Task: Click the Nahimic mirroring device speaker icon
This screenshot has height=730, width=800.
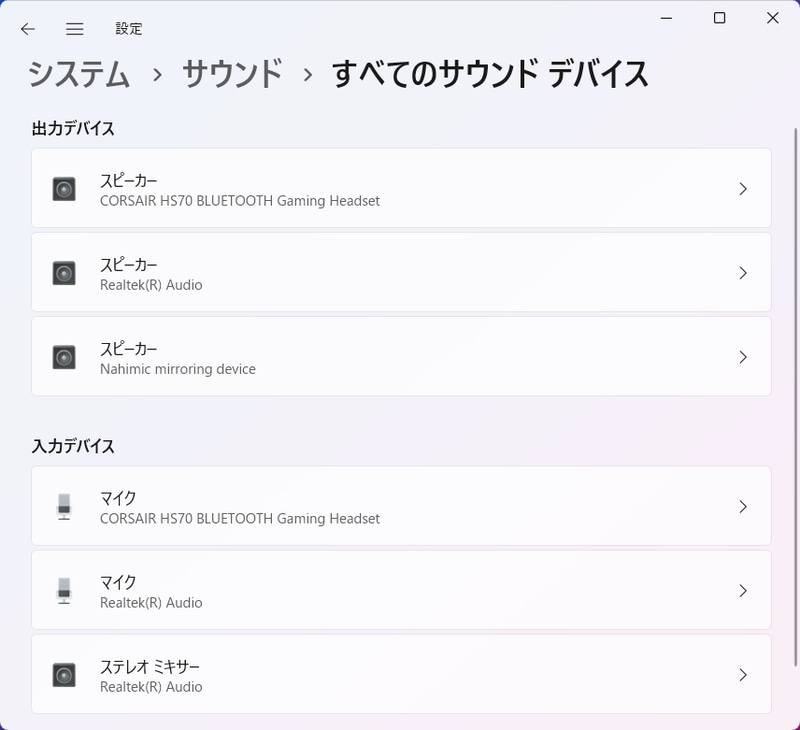Action: coord(66,357)
